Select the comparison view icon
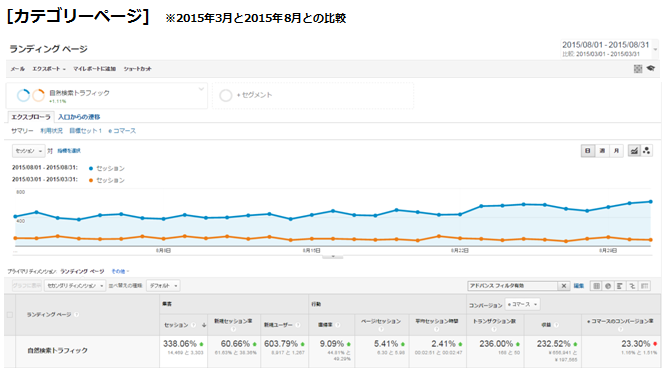This screenshot has height=374, width=672. pos(632,286)
